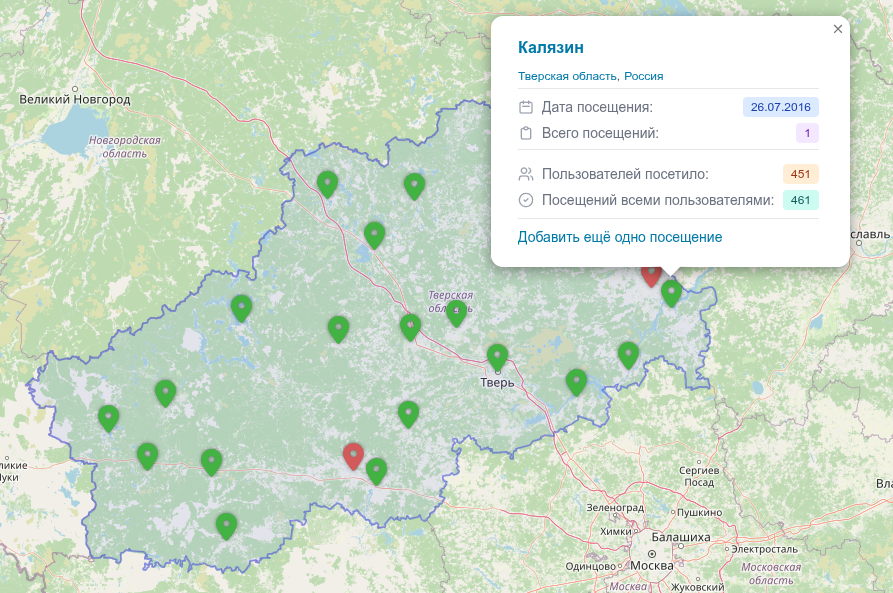The height and width of the screenshot is (593, 893).
Task: Click the red marker partly hidden under the popup
Action: coord(651,276)
